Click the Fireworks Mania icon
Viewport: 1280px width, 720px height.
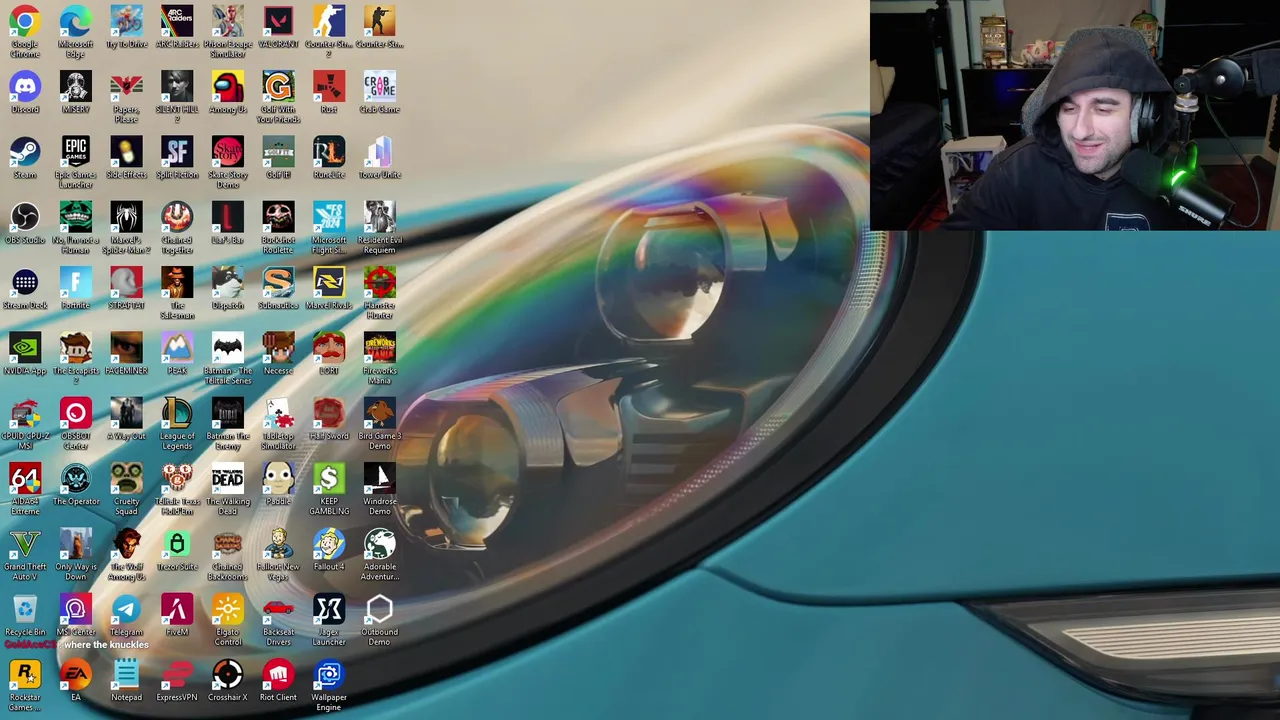pos(380,348)
